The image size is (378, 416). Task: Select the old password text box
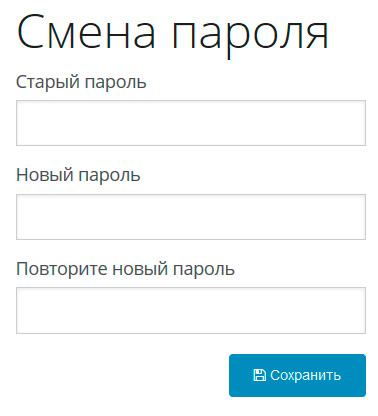(191, 123)
